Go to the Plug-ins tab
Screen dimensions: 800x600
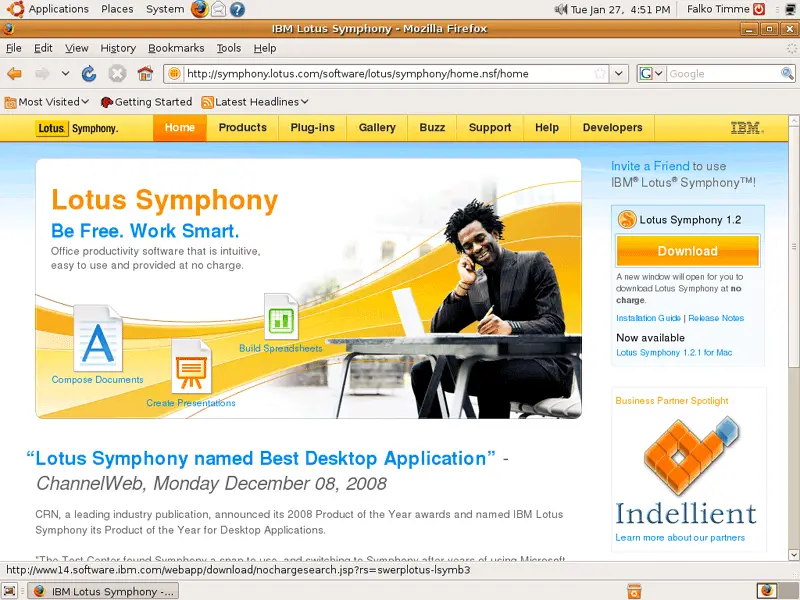(x=313, y=128)
